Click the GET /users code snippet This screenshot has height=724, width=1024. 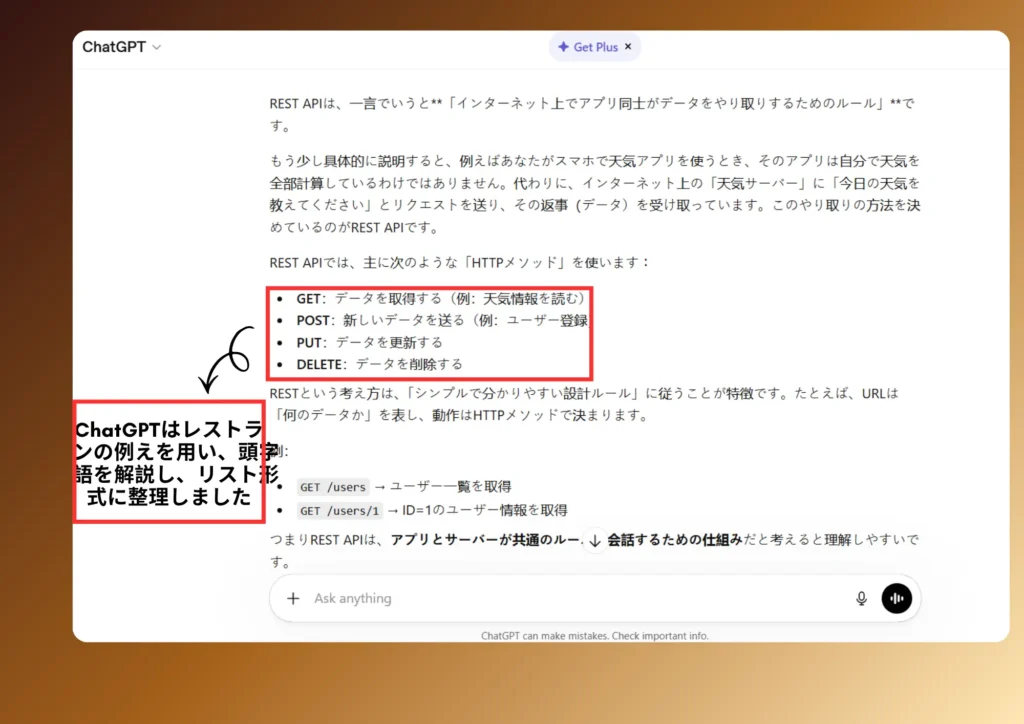click(333, 487)
